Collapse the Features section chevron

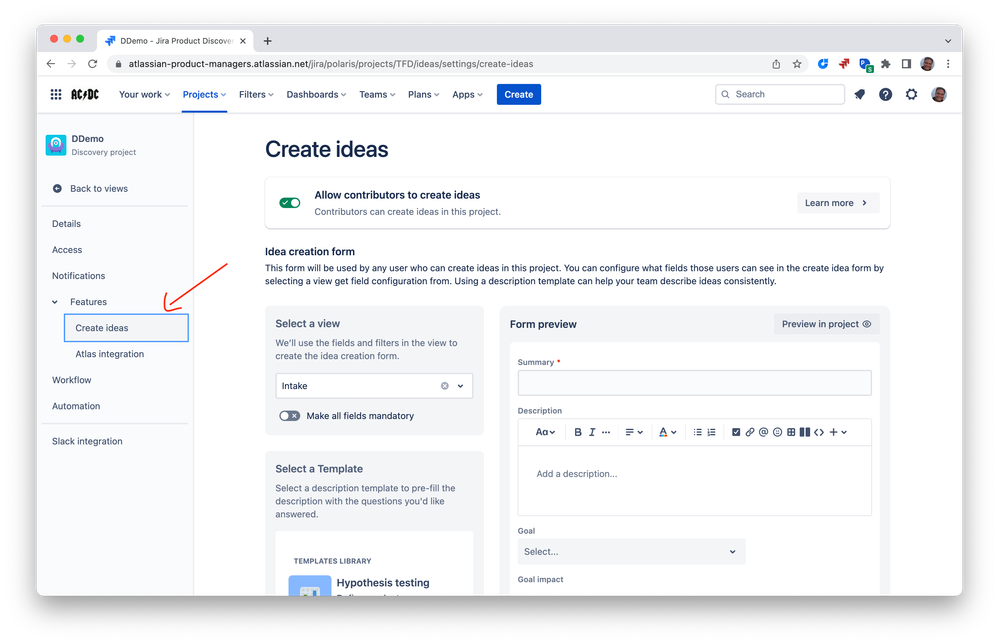55,302
